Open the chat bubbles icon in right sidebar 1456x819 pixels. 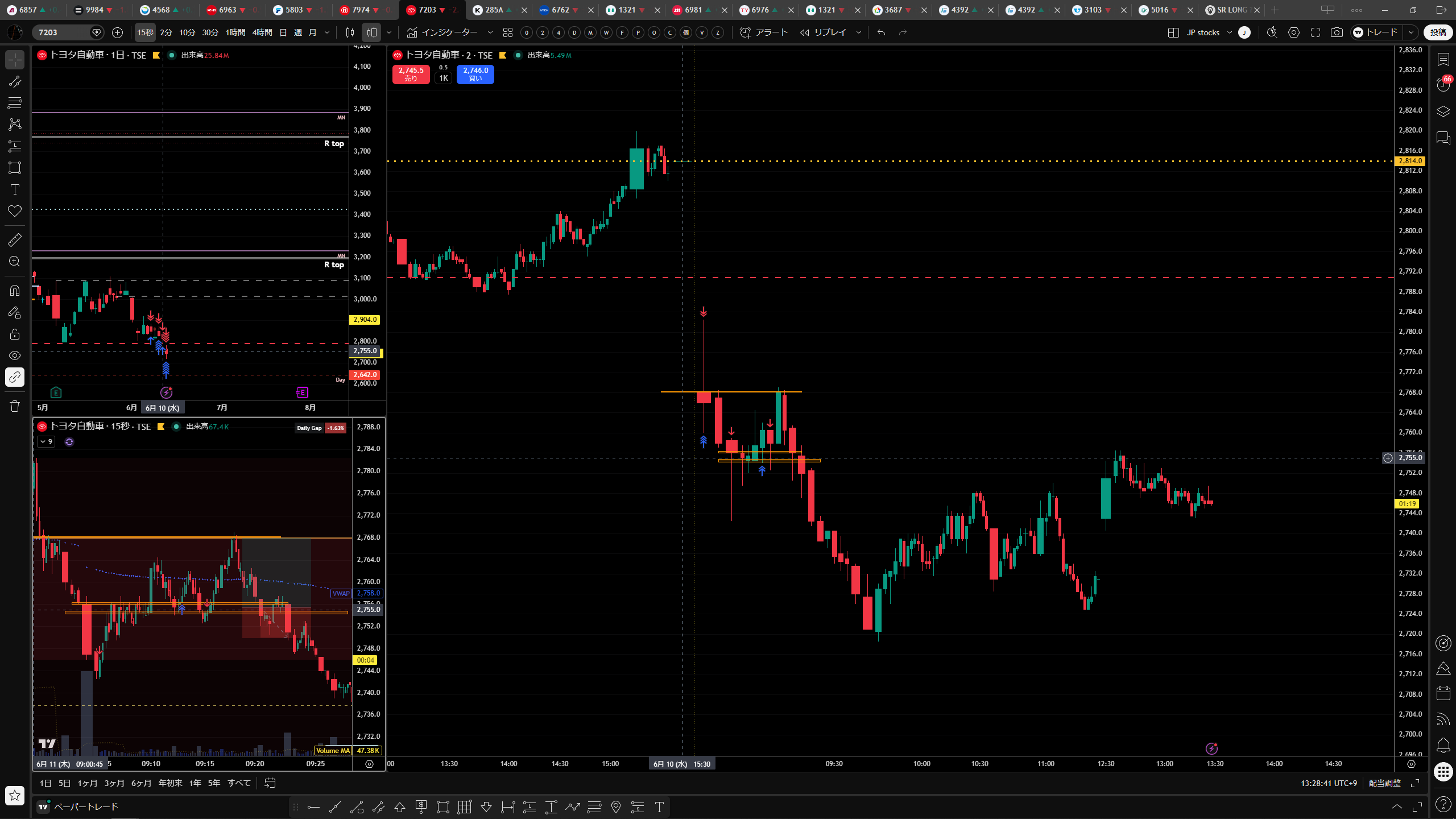[x=1443, y=137]
